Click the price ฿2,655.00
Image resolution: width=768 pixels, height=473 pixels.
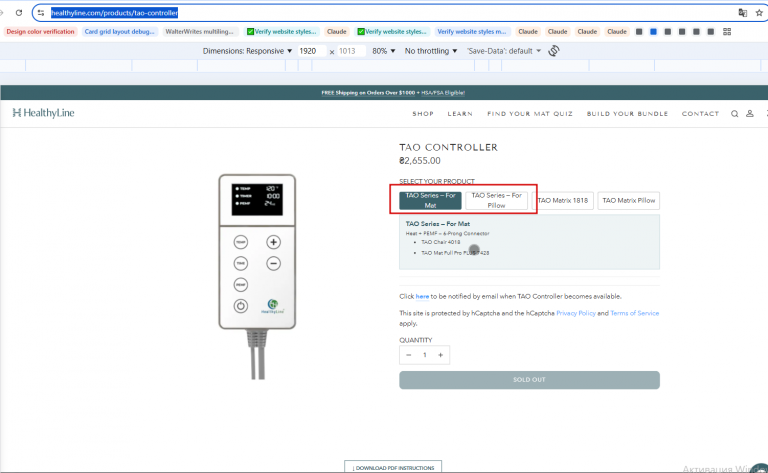pyautogui.click(x=420, y=161)
